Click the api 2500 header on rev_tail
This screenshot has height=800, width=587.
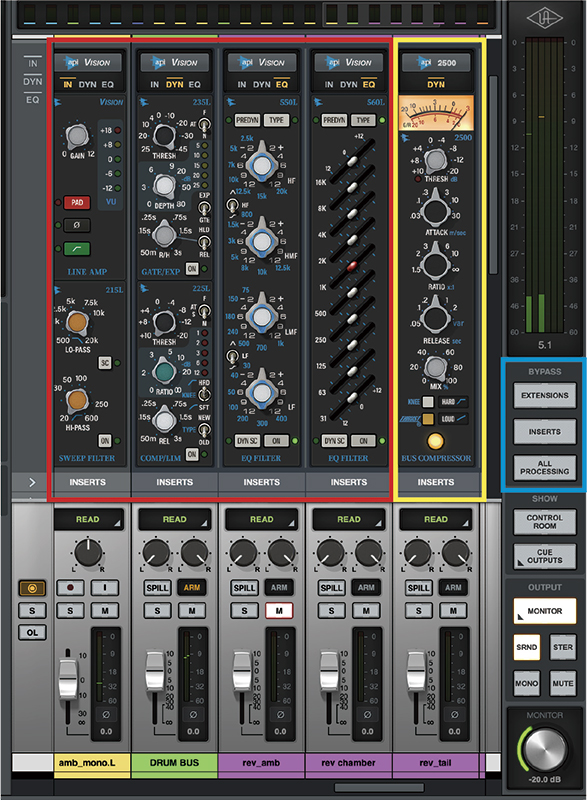point(436,63)
